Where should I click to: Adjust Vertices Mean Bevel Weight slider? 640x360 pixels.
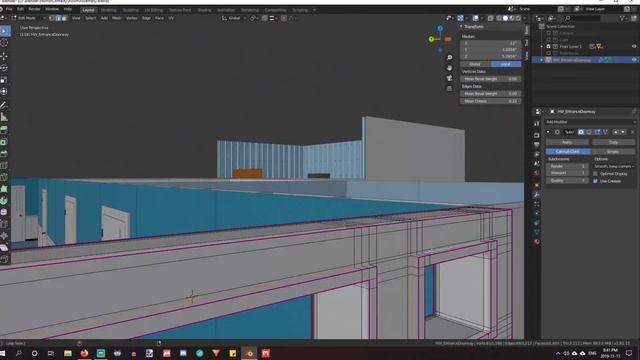[491, 79]
